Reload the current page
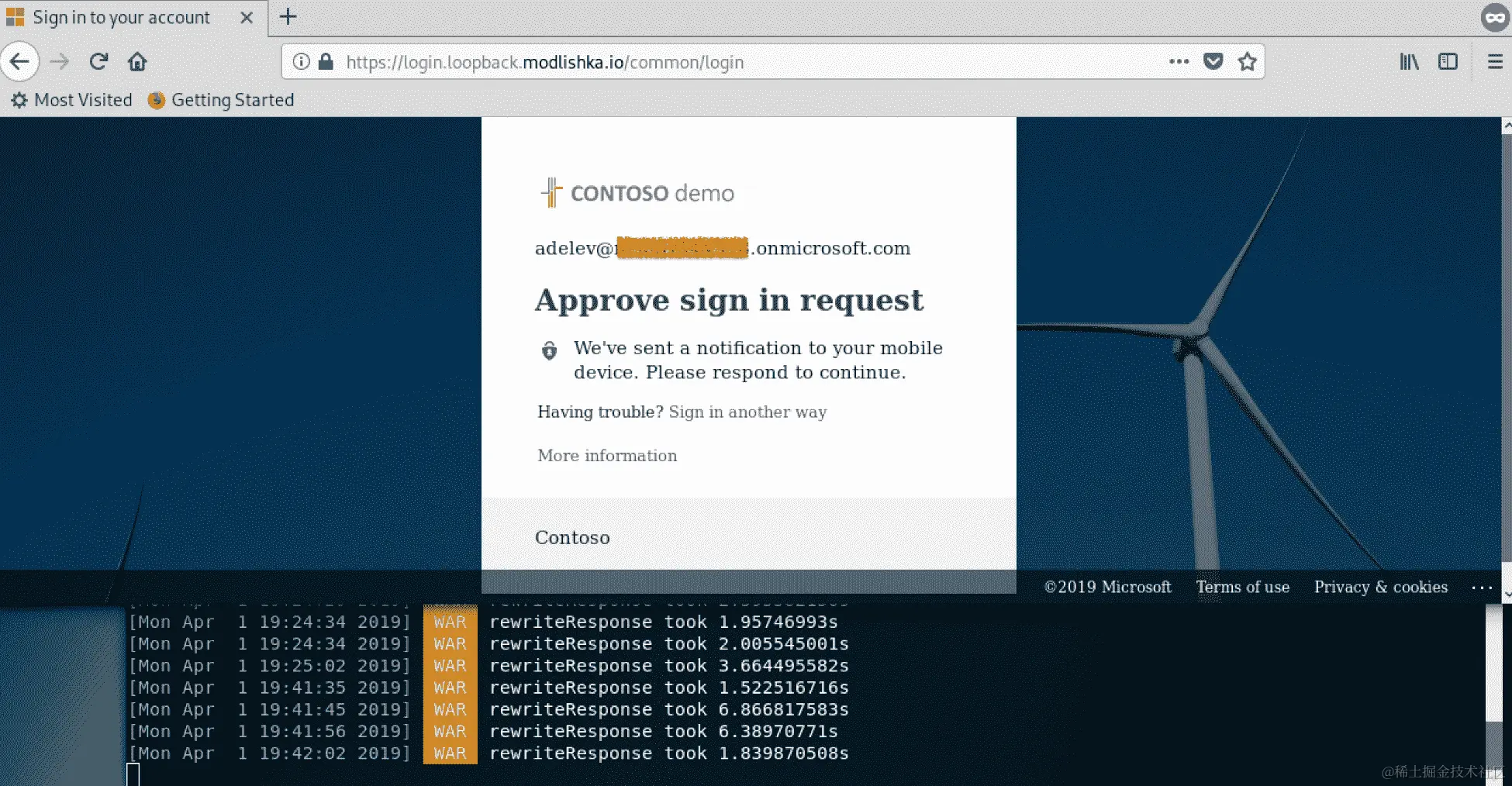 [98, 61]
